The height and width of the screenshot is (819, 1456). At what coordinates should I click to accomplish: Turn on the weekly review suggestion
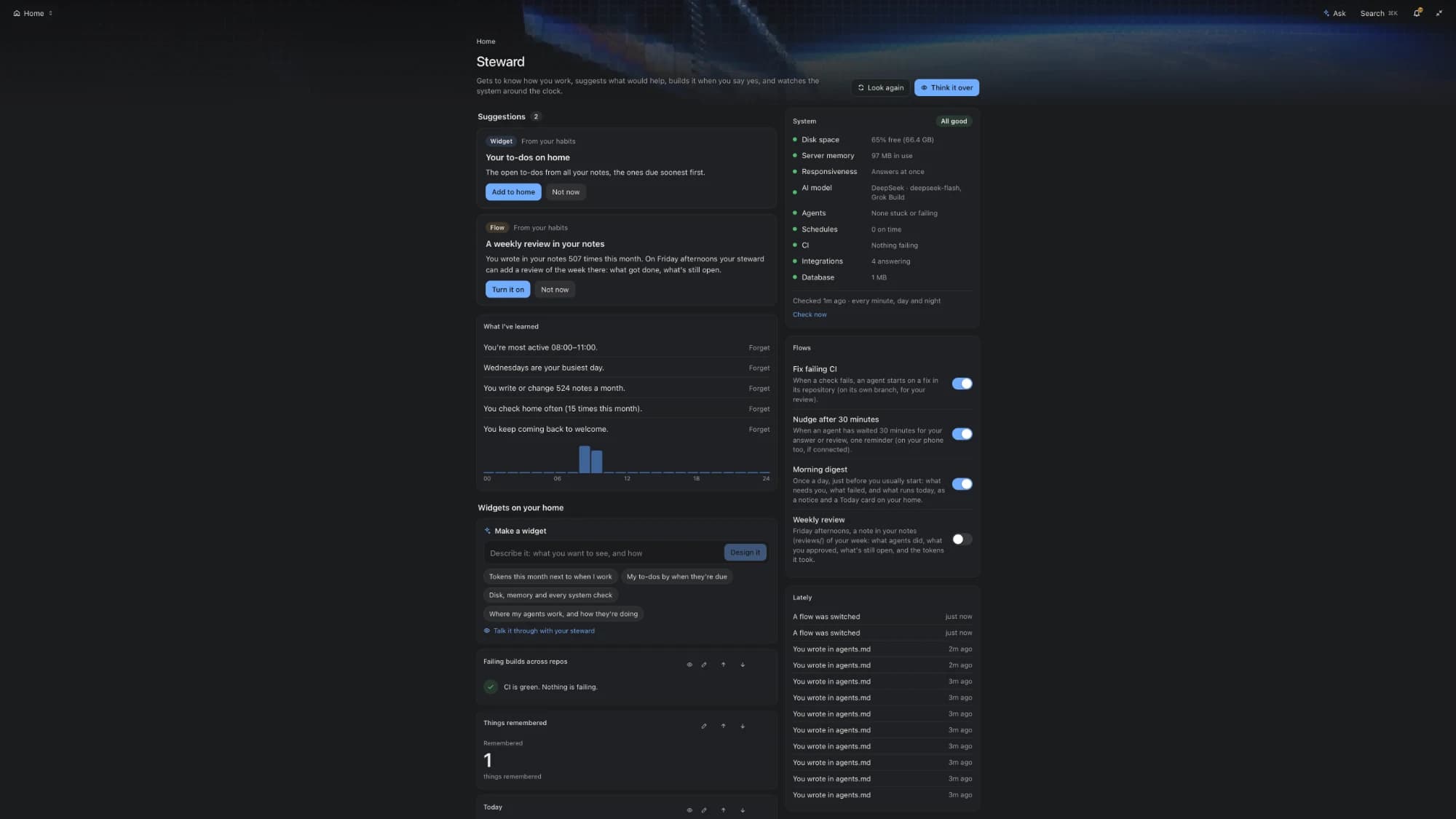point(507,290)
